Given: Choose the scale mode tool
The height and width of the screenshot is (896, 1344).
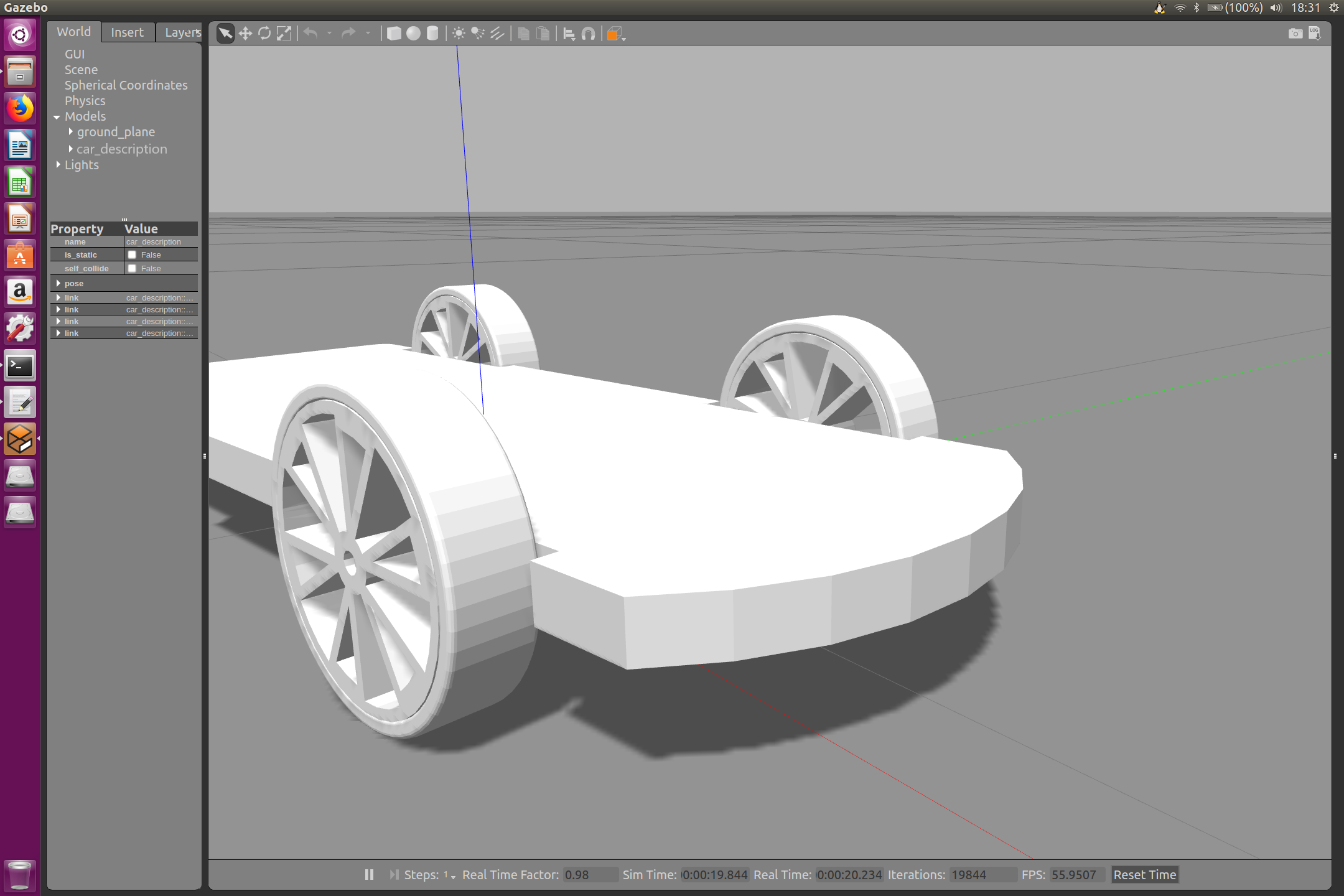Looking at the screenshot, I should tap(284, 34).
